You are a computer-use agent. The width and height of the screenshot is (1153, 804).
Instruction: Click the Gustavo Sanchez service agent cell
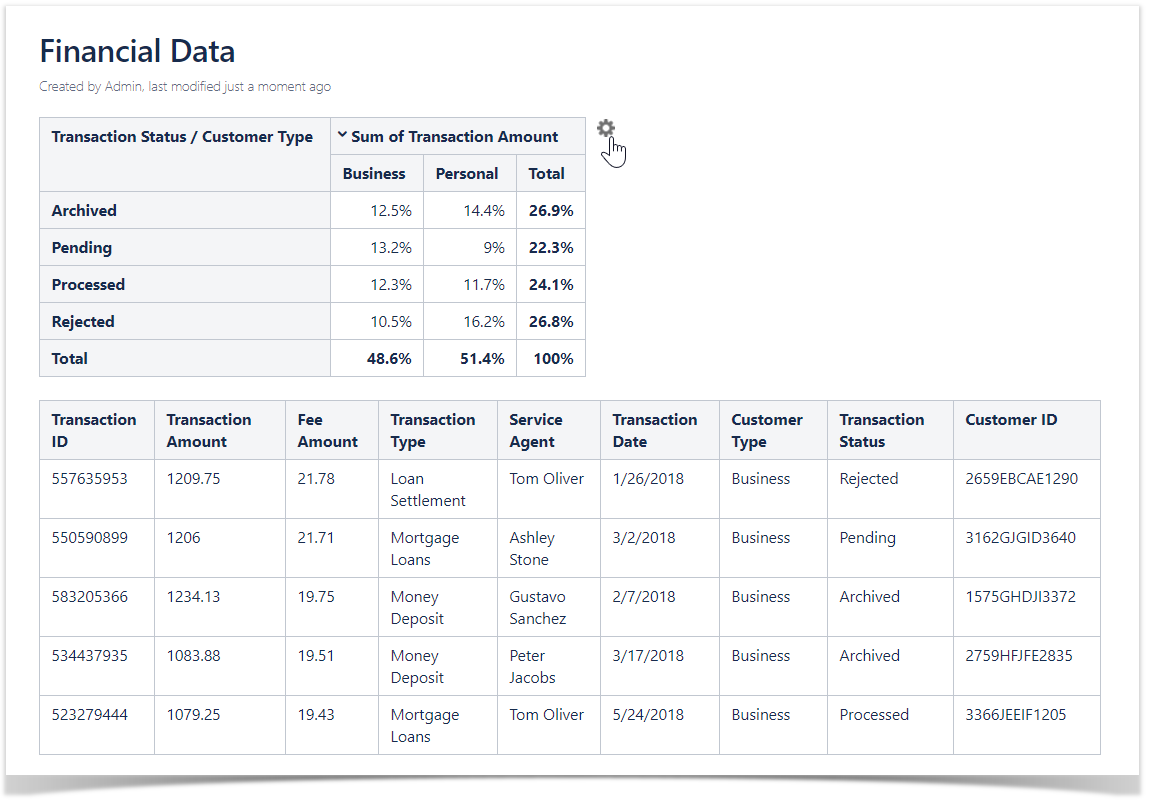538,608
